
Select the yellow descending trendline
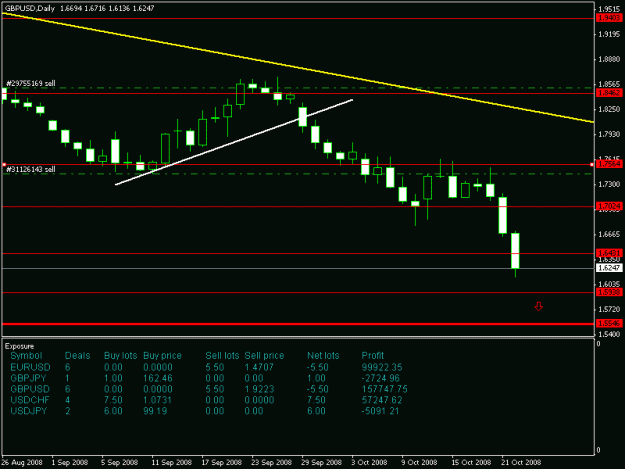(298, 68)
